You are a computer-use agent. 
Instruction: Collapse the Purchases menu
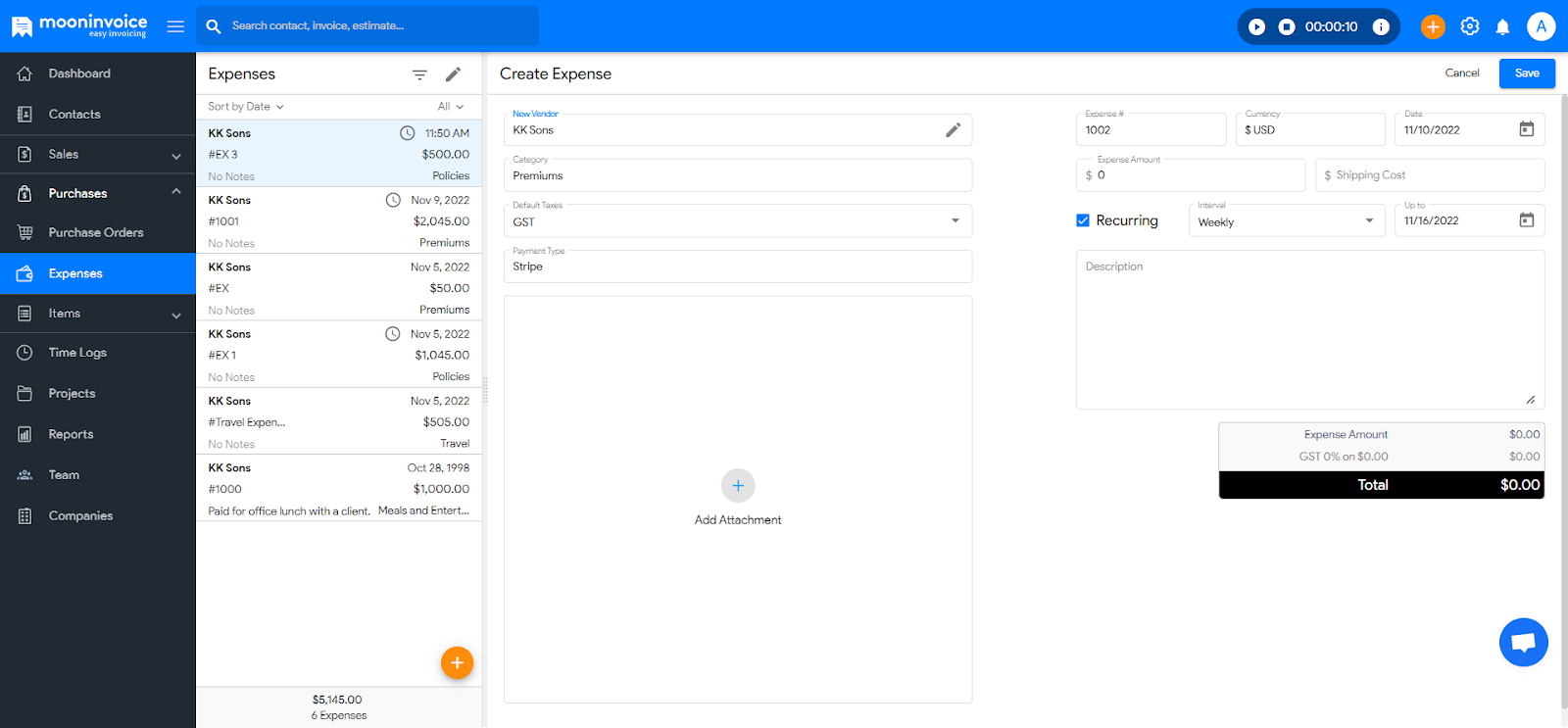(x=98, y=193)
